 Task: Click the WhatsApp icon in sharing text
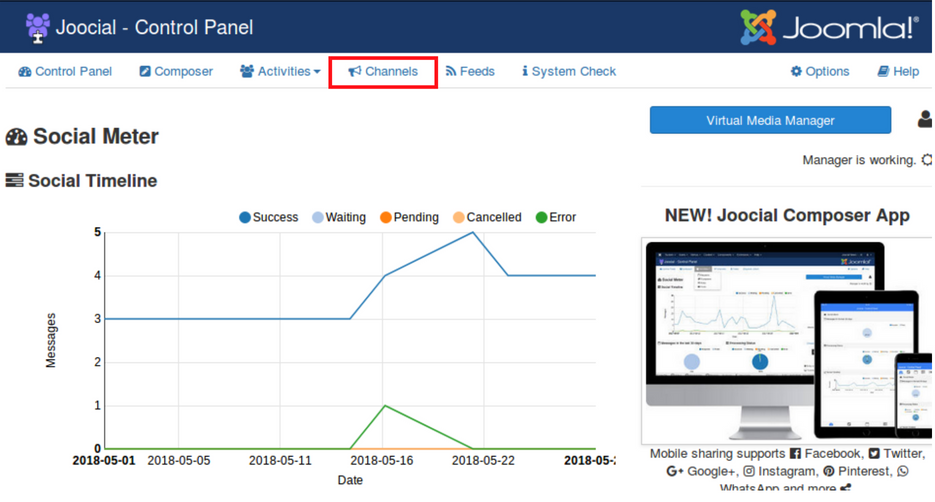coord(903,472)
